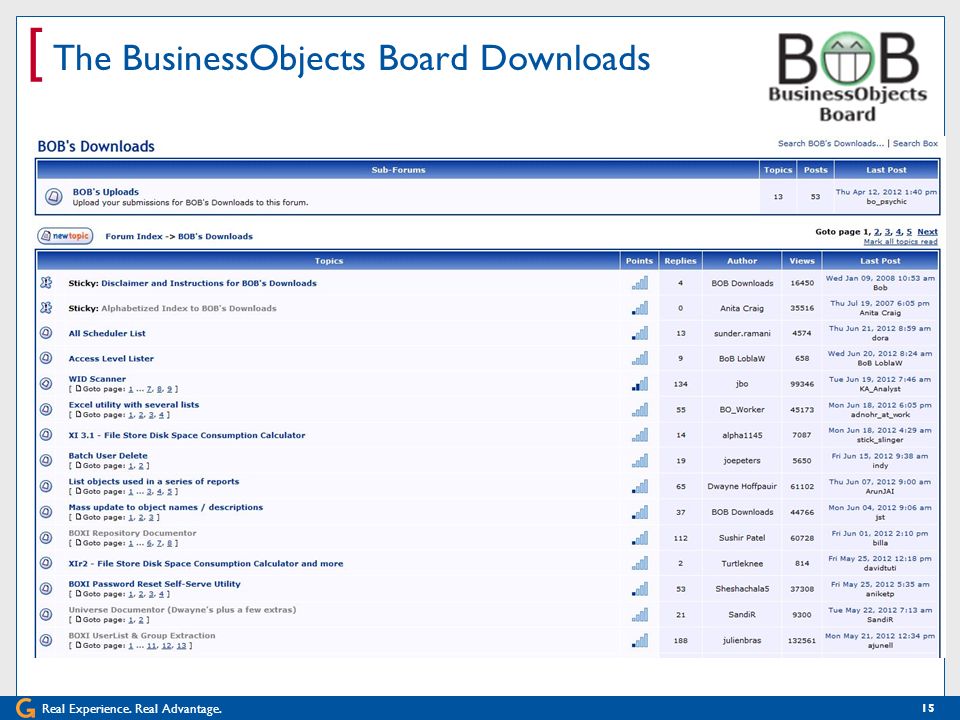Click the BusinessObjects Board logo

point(848,77)
